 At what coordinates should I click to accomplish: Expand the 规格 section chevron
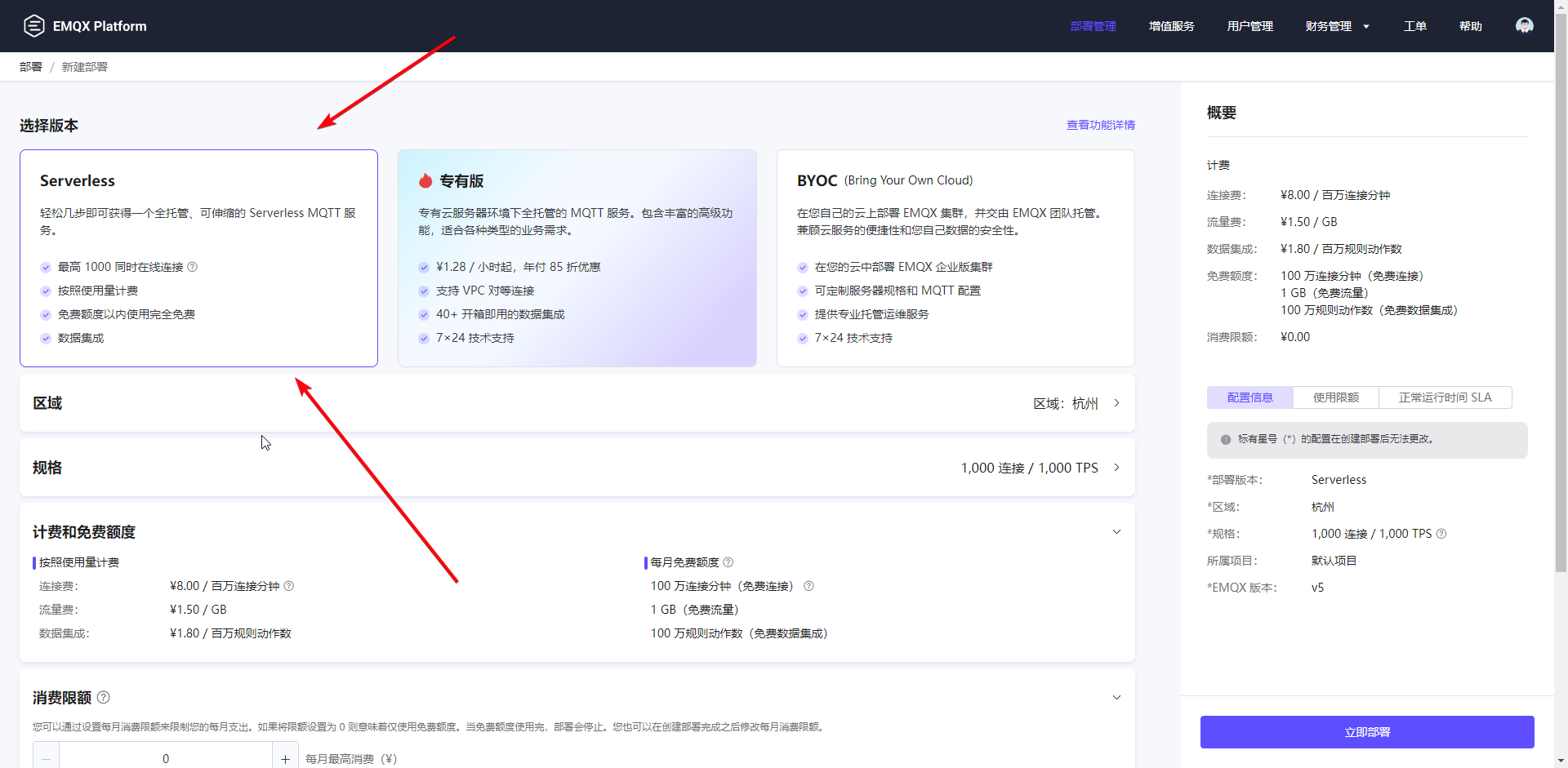tap(1116, 468)
